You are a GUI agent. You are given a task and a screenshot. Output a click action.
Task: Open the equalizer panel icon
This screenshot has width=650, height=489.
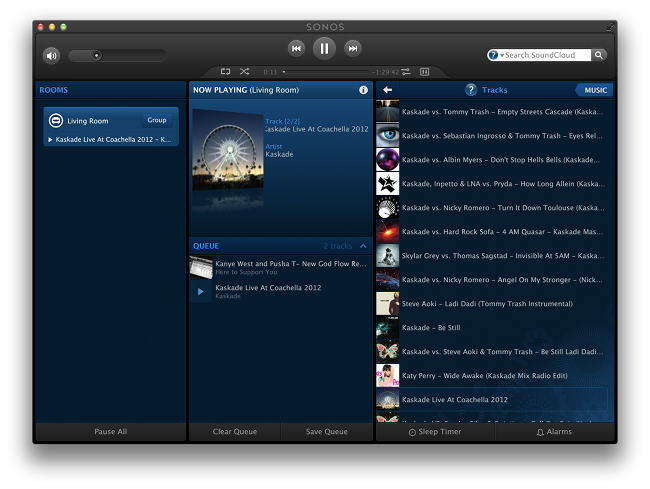(x=424, y=72)
